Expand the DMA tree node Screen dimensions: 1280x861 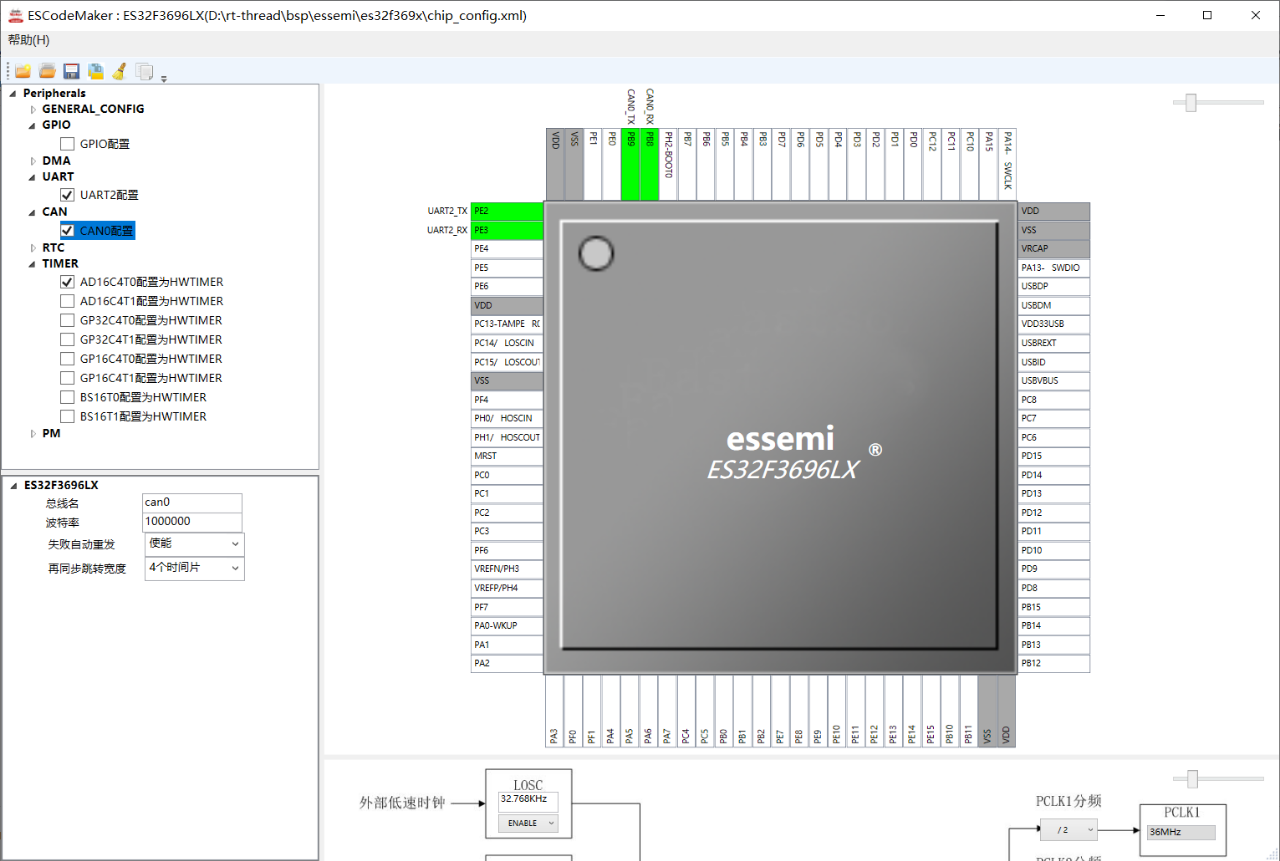pos(33,161)
